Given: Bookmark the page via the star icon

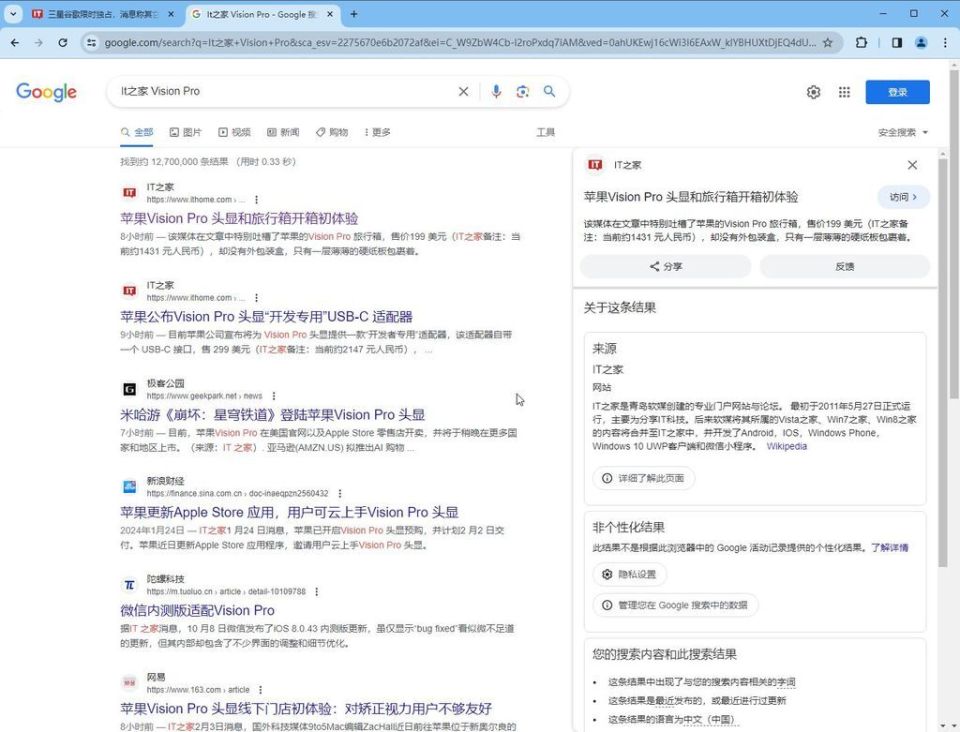Looking at the screenshot, I should tap(828, 42).
